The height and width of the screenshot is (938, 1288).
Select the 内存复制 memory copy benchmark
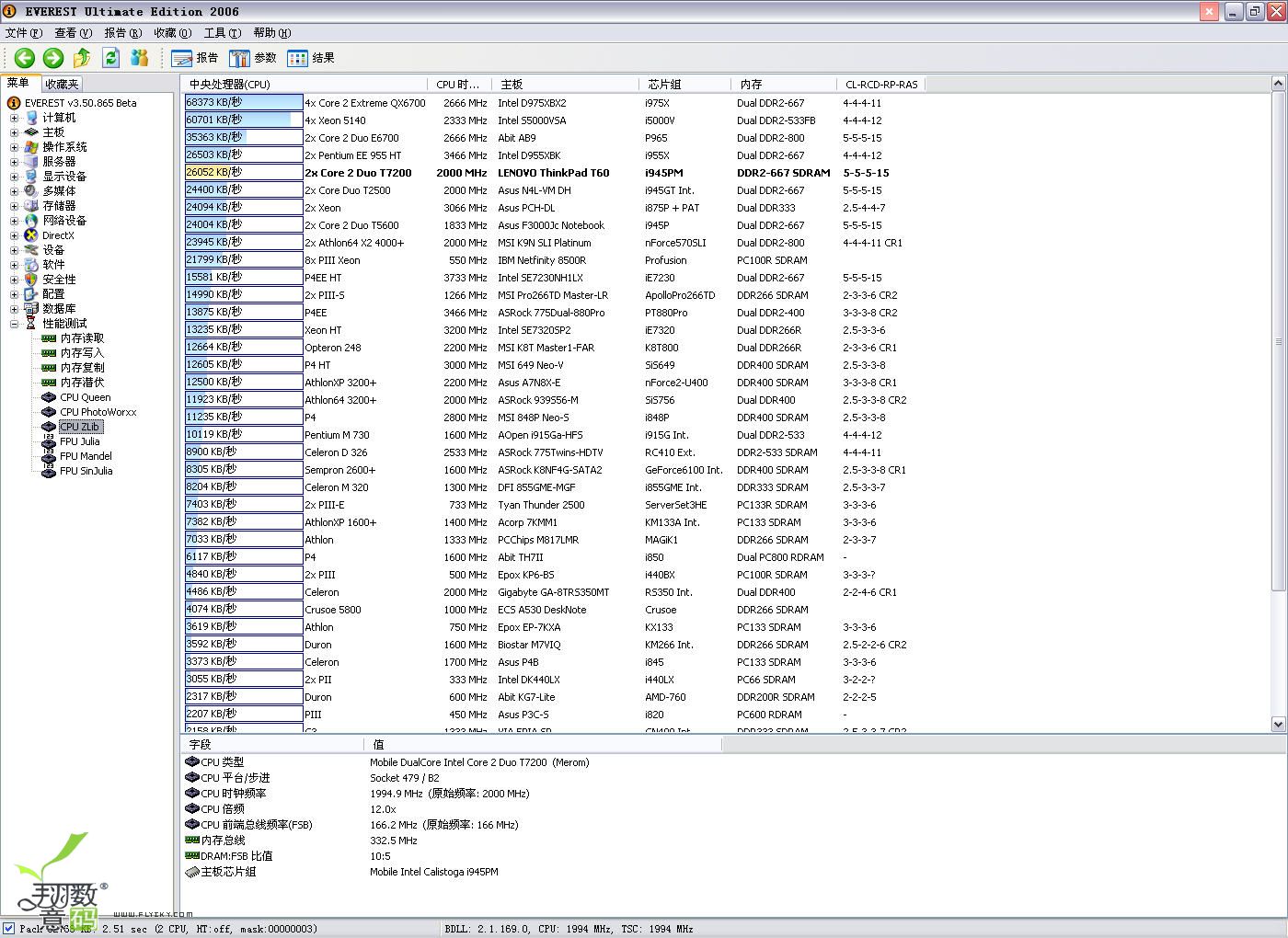pos(82,368)
